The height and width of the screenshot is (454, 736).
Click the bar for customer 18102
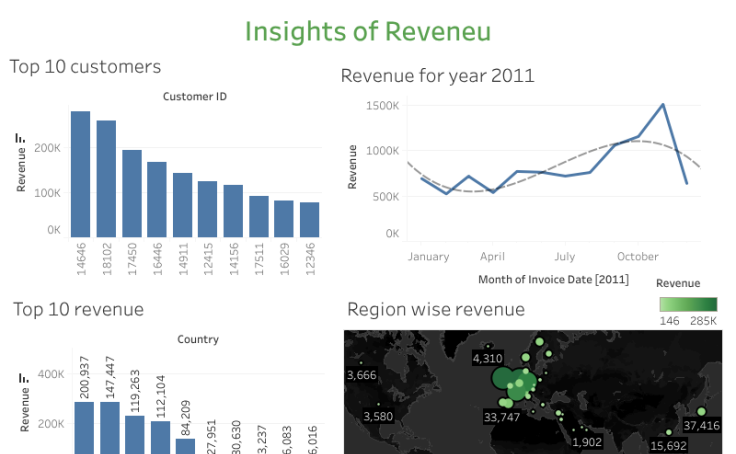(x=106, y=178)
